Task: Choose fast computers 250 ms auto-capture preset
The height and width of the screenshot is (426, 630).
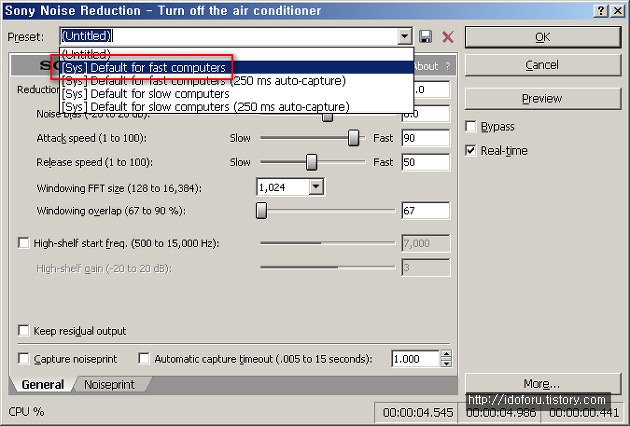Action: pyautogui.click(x=237, y=81)
